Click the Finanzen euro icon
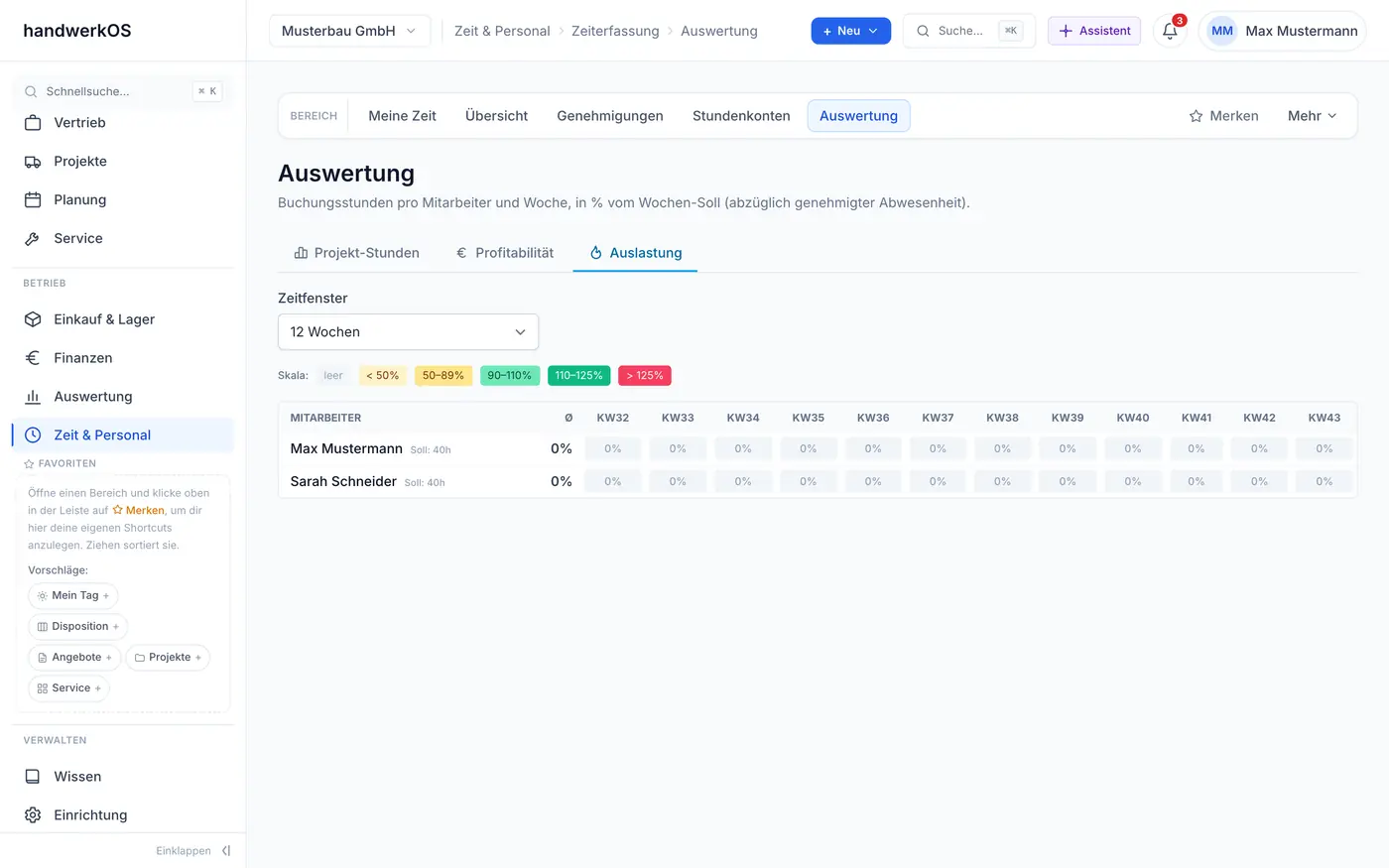The width and height of the screenshot is (1389, 868). 33,358
